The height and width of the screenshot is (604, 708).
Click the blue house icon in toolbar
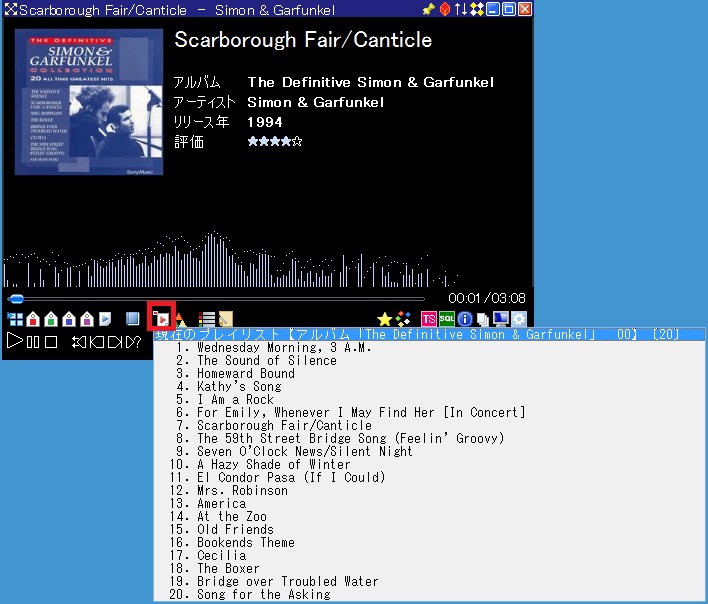point(69,319)
